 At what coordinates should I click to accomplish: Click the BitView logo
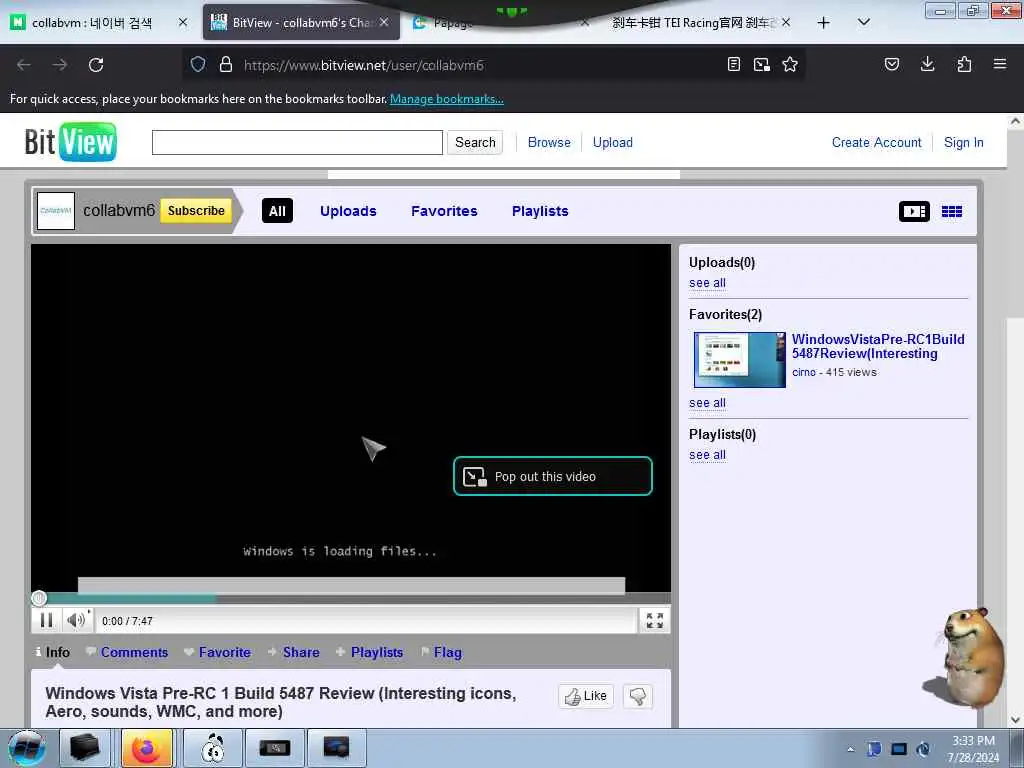(x=71, y=142)
